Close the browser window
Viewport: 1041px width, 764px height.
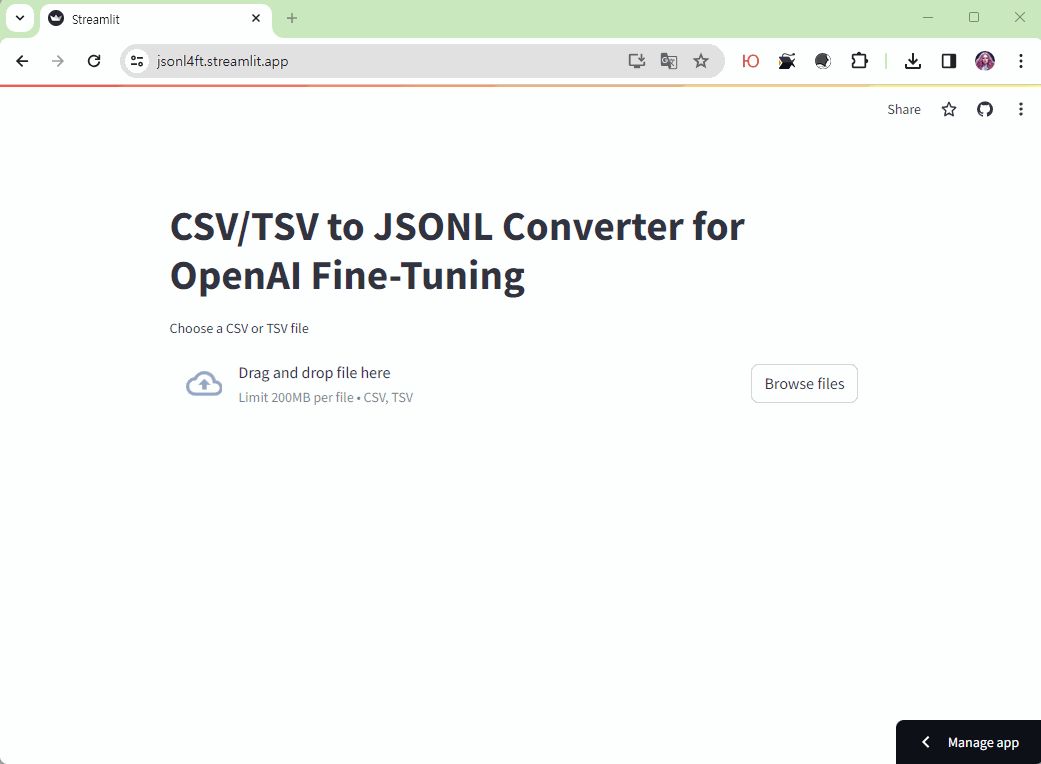click(1020, 17)
